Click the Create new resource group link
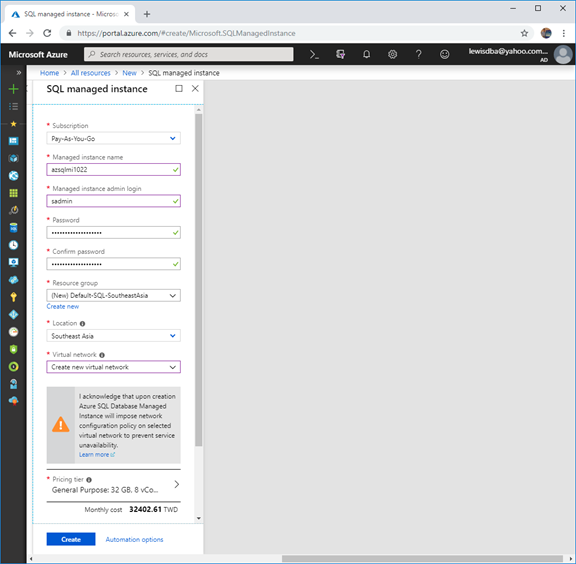Viewport: 576px width, 564px height. [63, 306]
